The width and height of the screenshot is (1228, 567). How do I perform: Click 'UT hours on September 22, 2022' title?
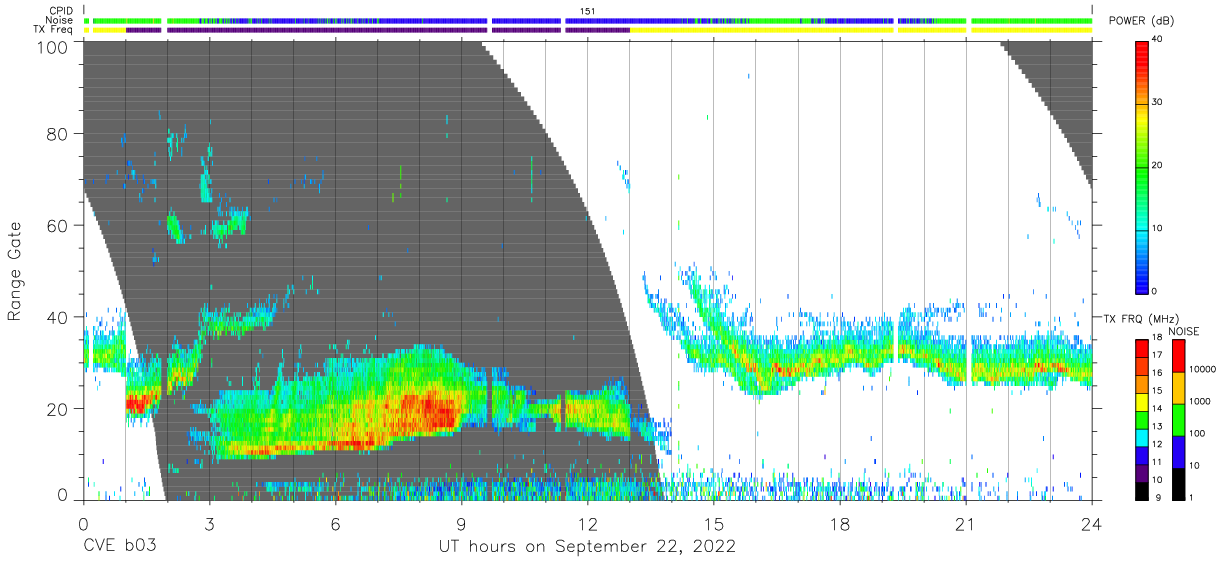pyautogui.click(x=588, y=547)
